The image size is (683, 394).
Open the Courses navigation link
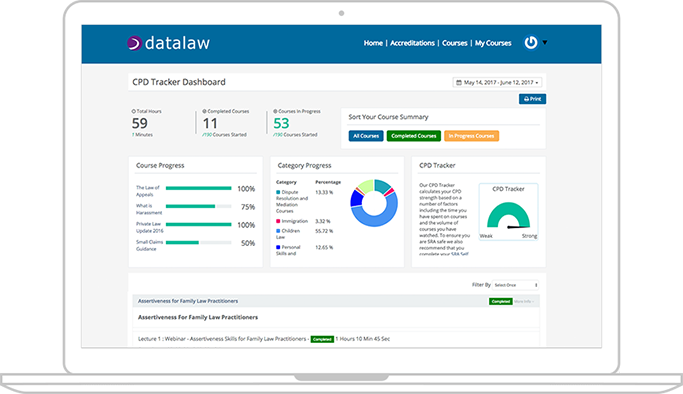455,43
